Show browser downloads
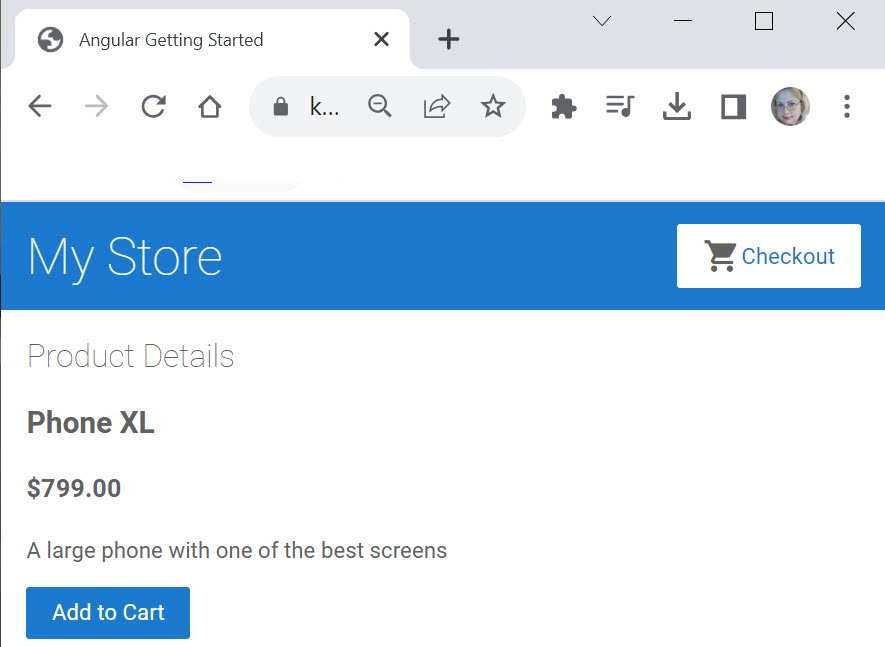Screen dimensions: 885x647 point(677,106)
